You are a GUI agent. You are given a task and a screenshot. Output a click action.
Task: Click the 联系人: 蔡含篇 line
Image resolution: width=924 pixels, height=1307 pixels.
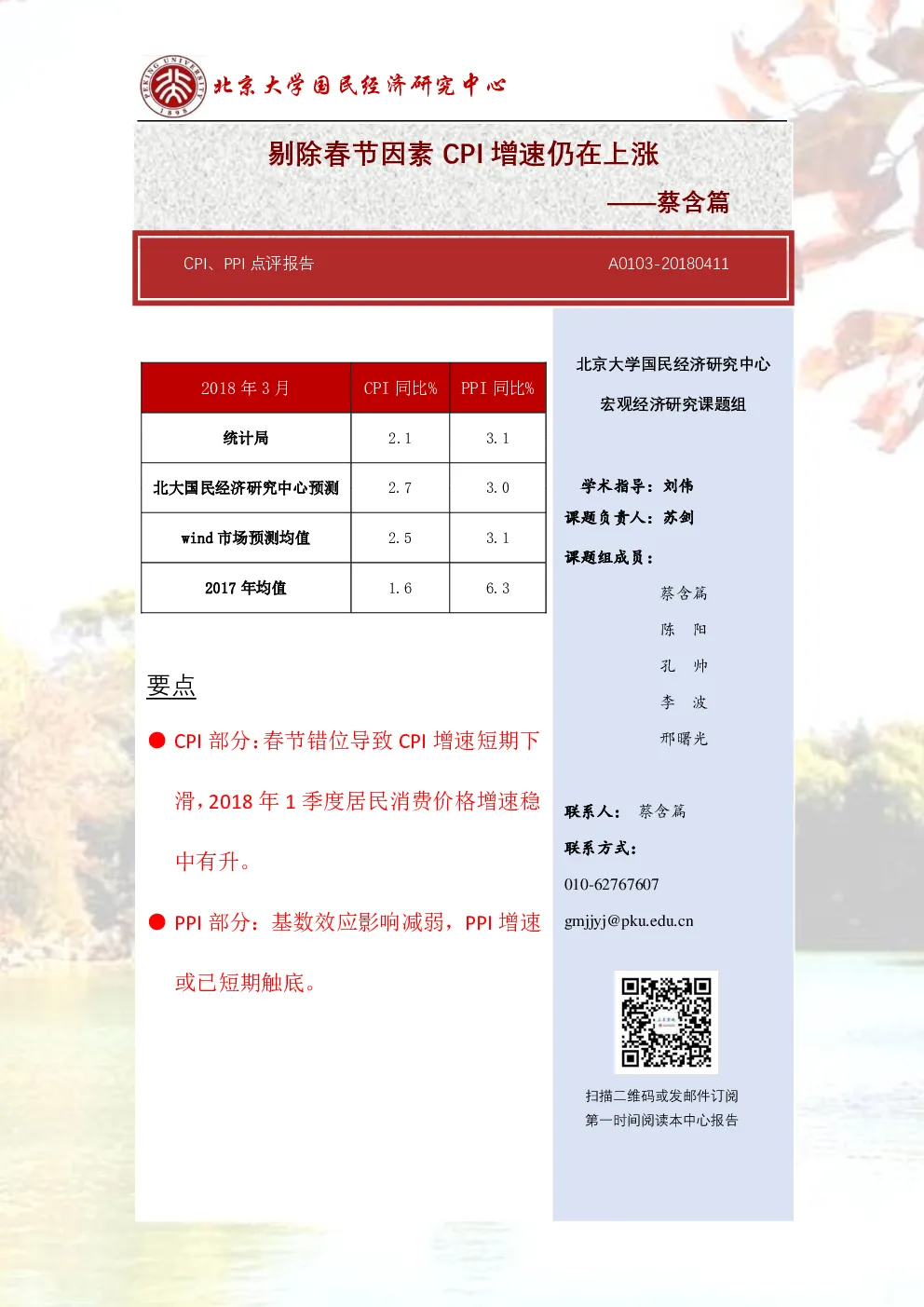[626, 811]
